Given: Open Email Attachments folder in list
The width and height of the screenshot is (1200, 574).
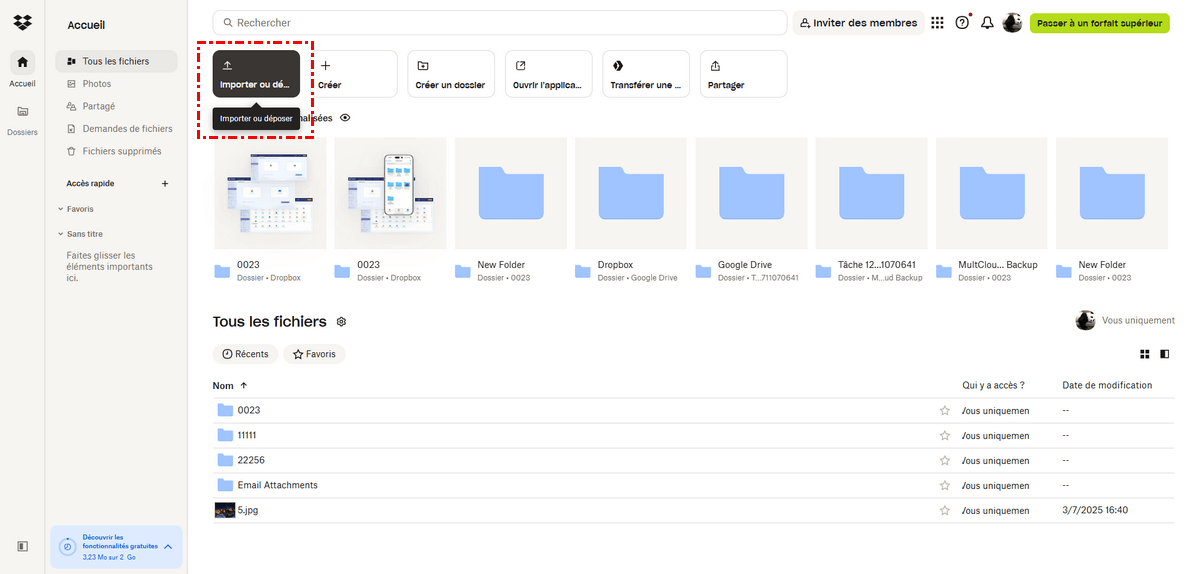Looking at the screenshot, I should [277, 485].
